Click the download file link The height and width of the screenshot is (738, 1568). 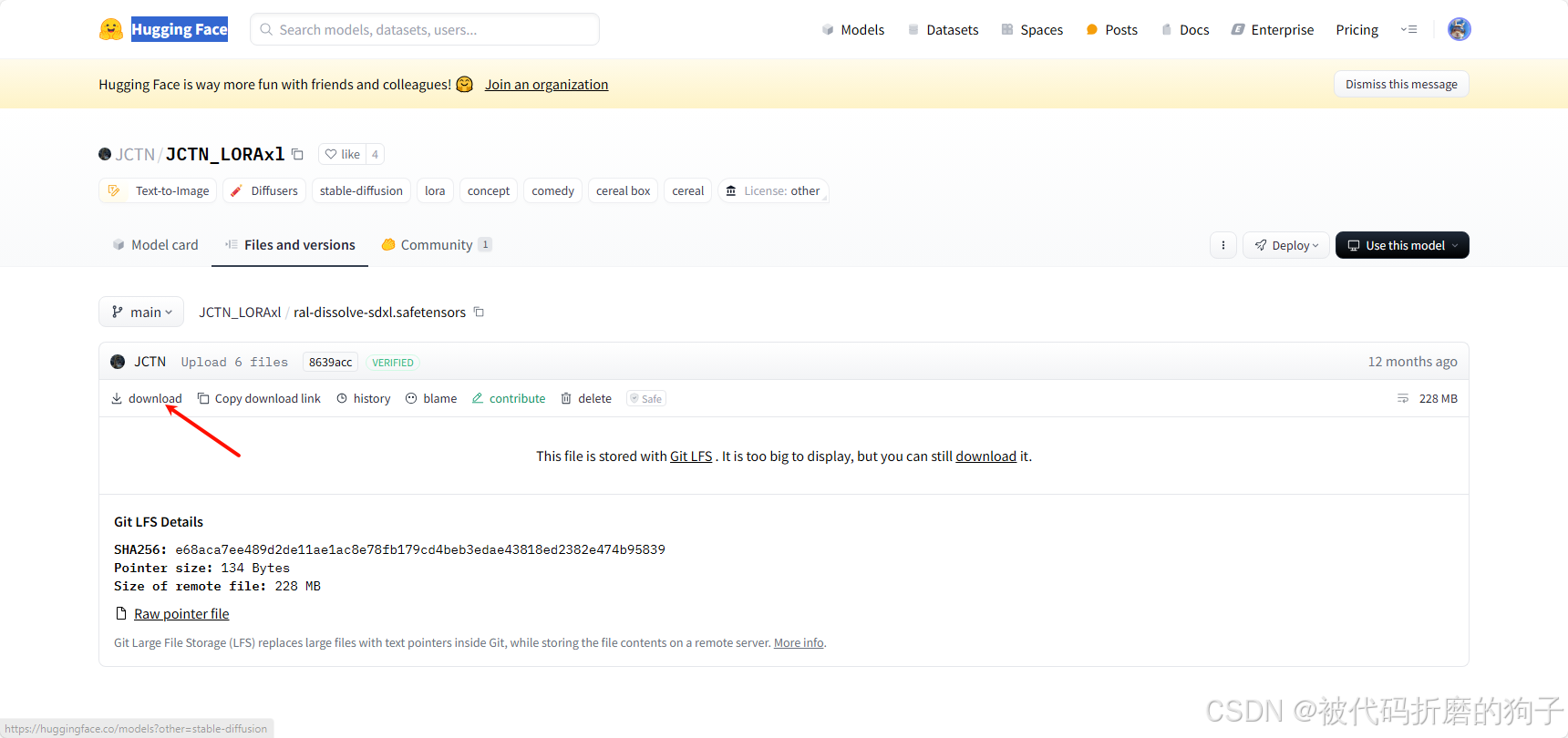click(x=147, y=398)
